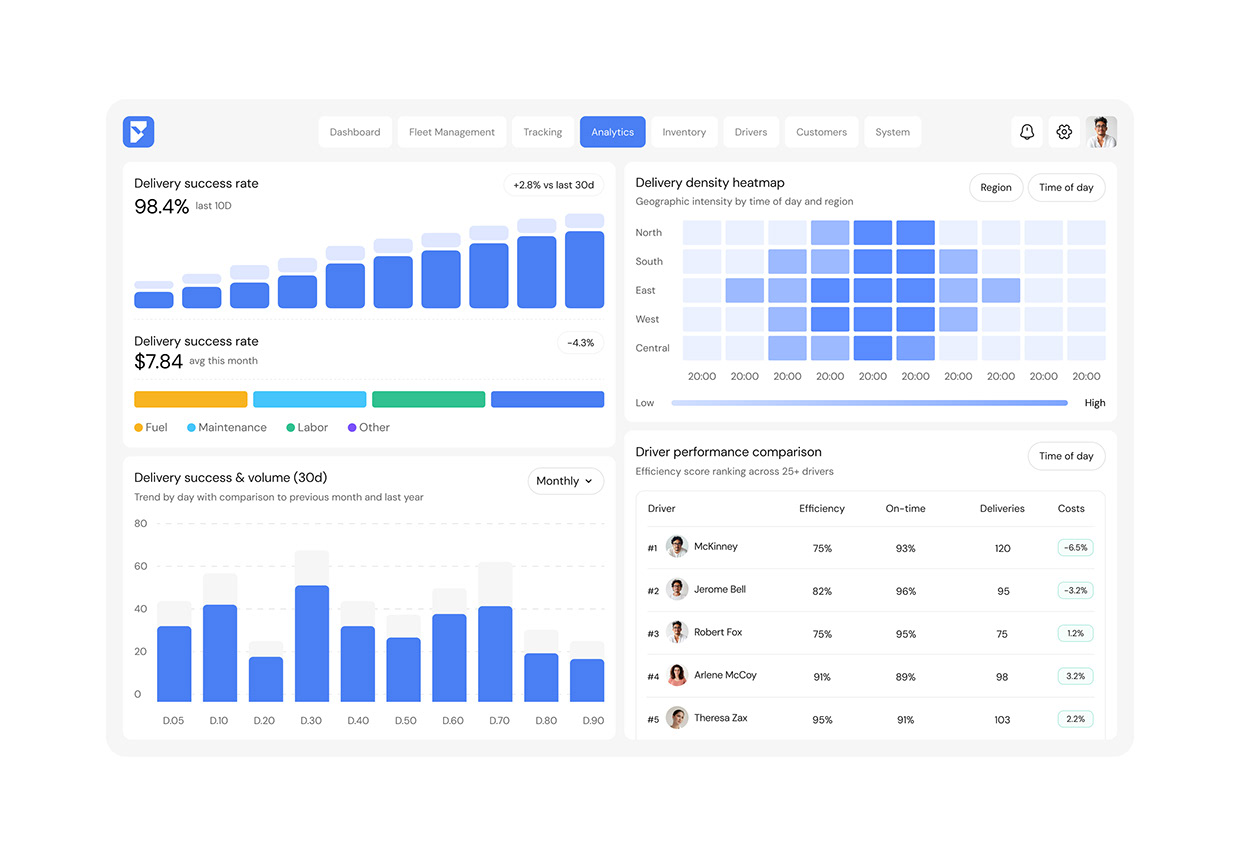
Task: Click Robert Fox's avatar image
Action: (x=676, y=632)
